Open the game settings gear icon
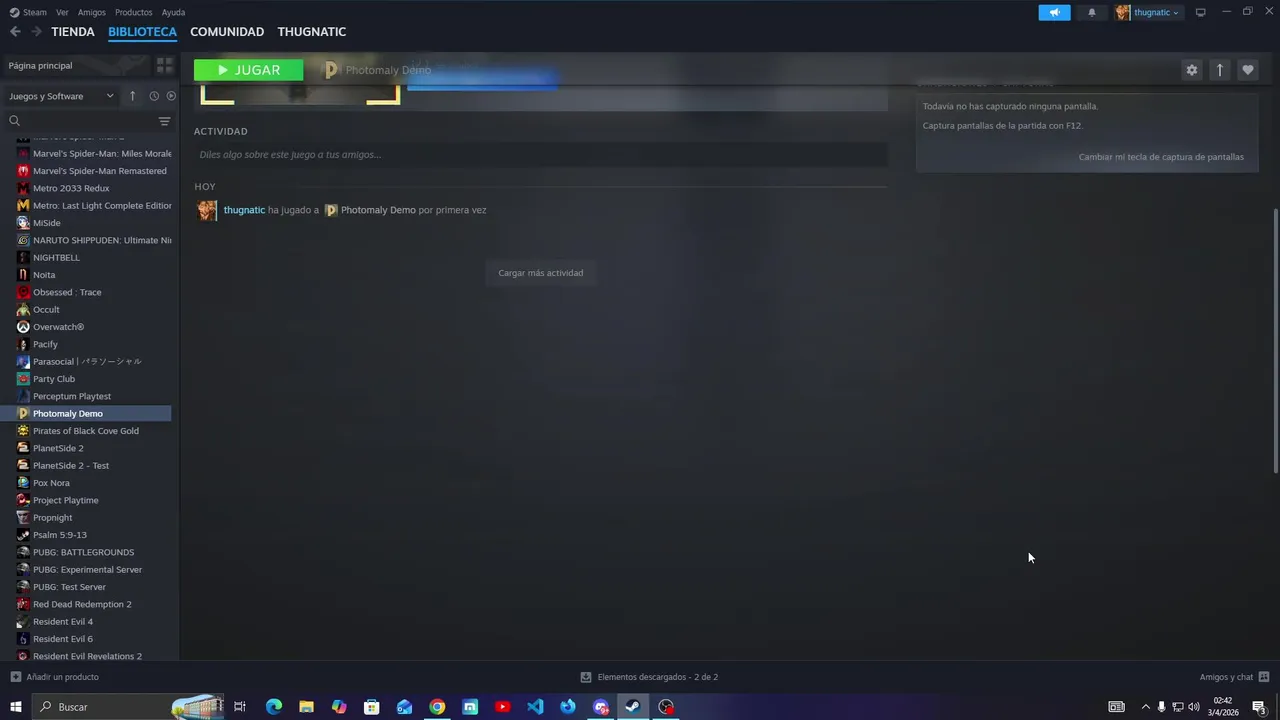 1191,70
